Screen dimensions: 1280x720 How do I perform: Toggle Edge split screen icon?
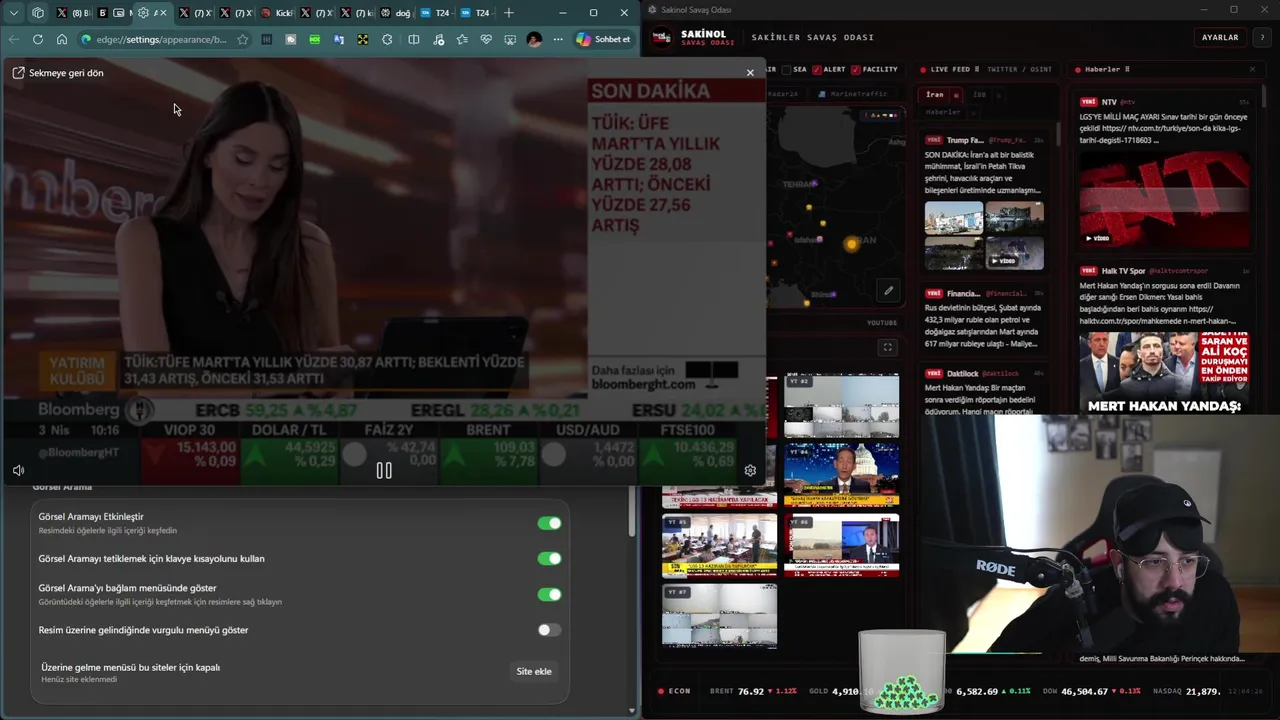coord(413,39)
